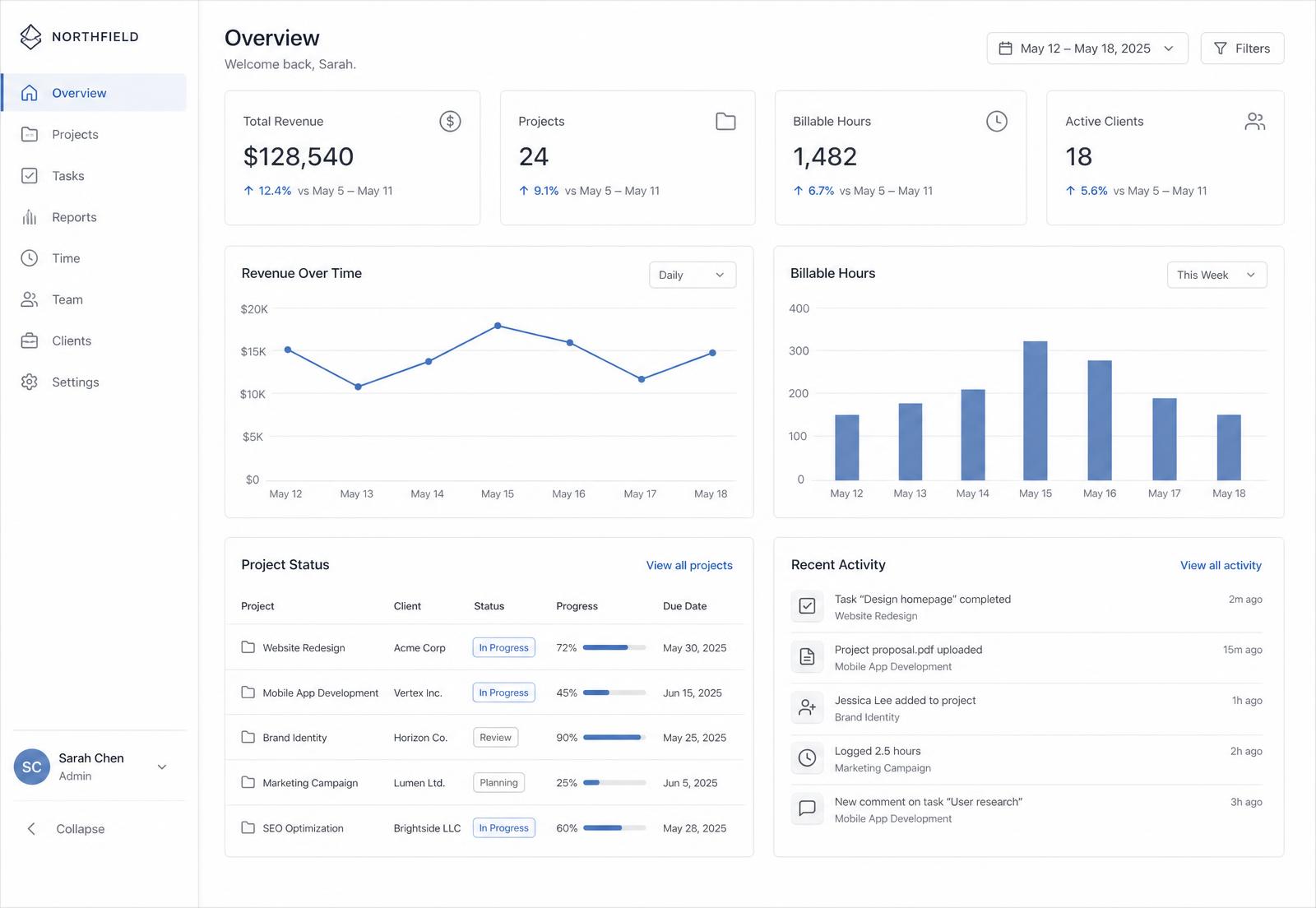Screen dimensions: 1316x908
Task: Click the Progress column header
Action: point(577,606)
